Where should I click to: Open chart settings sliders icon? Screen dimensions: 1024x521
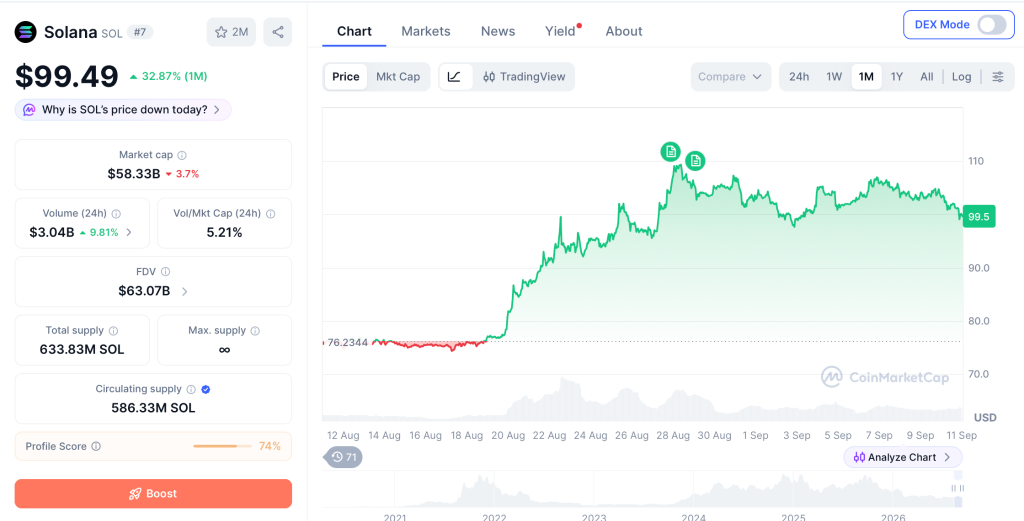pos(998,76)
